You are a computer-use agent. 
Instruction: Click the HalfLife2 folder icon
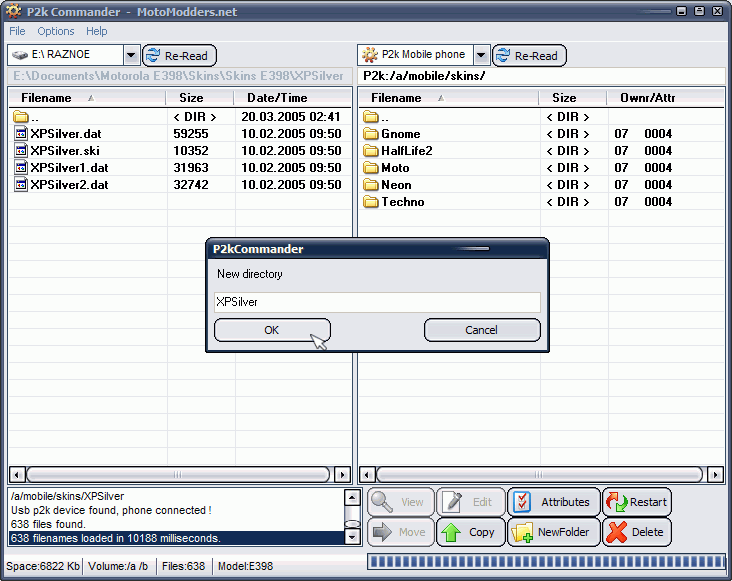(371, 151)
